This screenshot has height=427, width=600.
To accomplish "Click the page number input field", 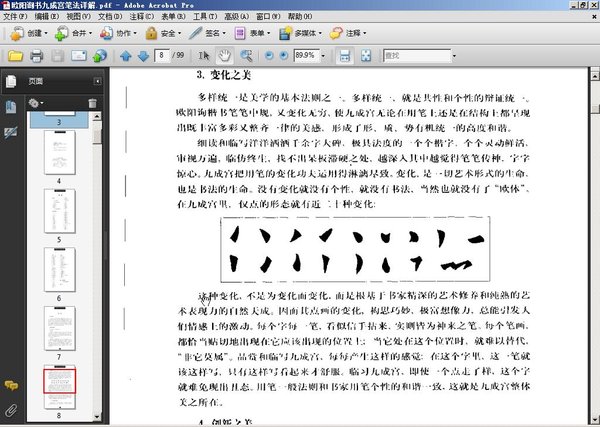I will [x=162, y=55].
